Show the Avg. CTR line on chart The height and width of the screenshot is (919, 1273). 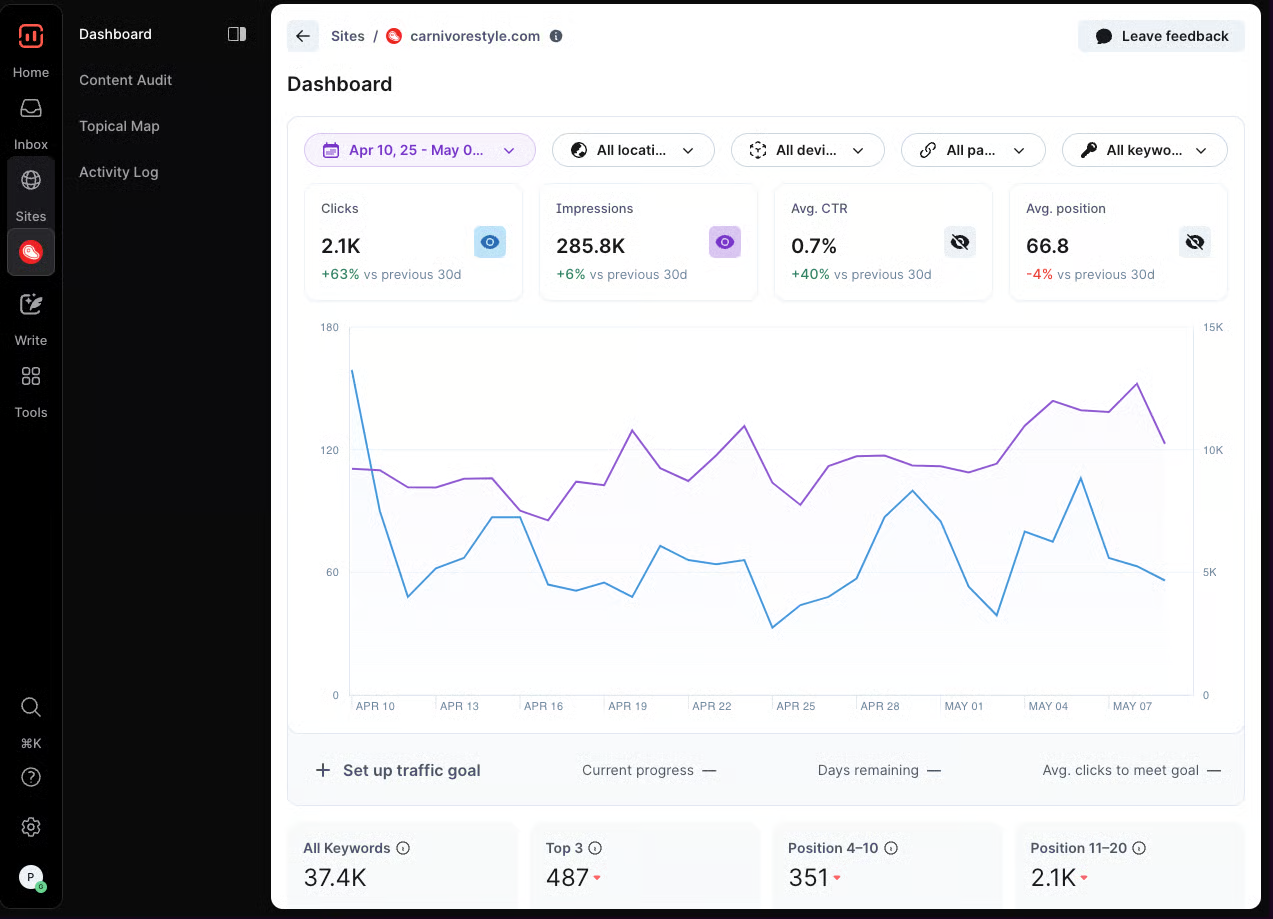[x=959, y=241]
